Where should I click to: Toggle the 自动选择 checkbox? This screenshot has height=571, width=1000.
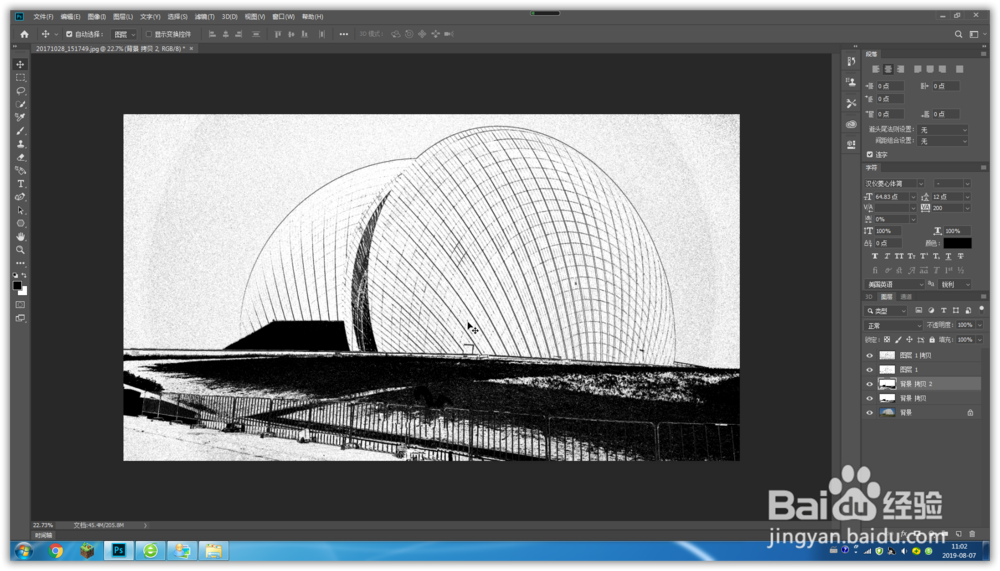point(69,34)
